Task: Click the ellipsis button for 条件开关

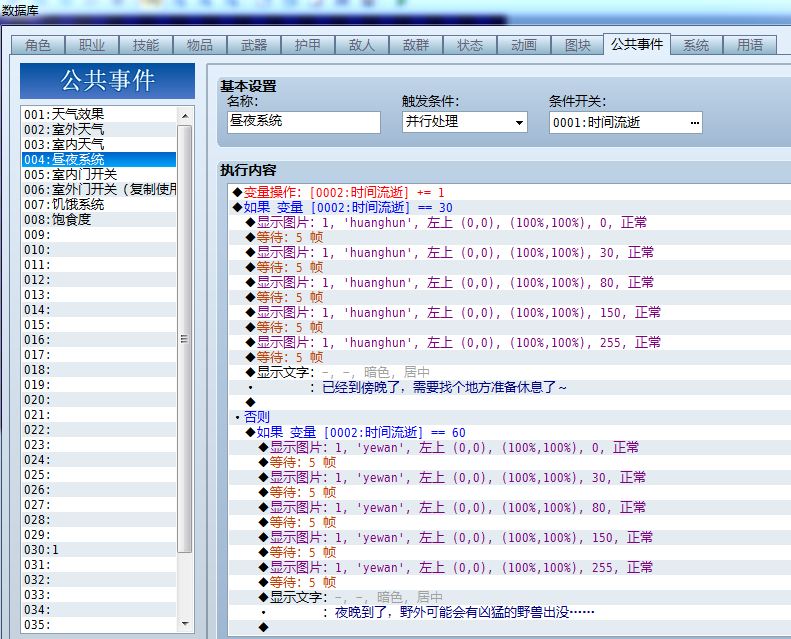Action: click(x=695, y=123)
